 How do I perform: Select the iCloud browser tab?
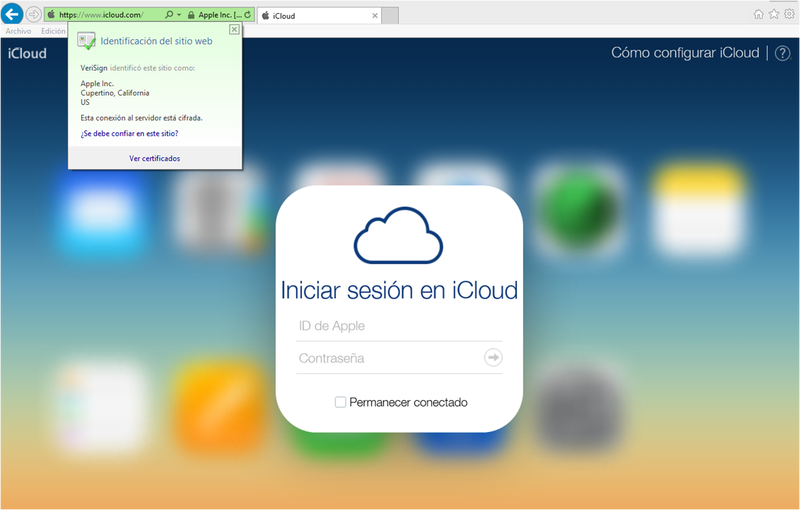[x=320, y=16]
